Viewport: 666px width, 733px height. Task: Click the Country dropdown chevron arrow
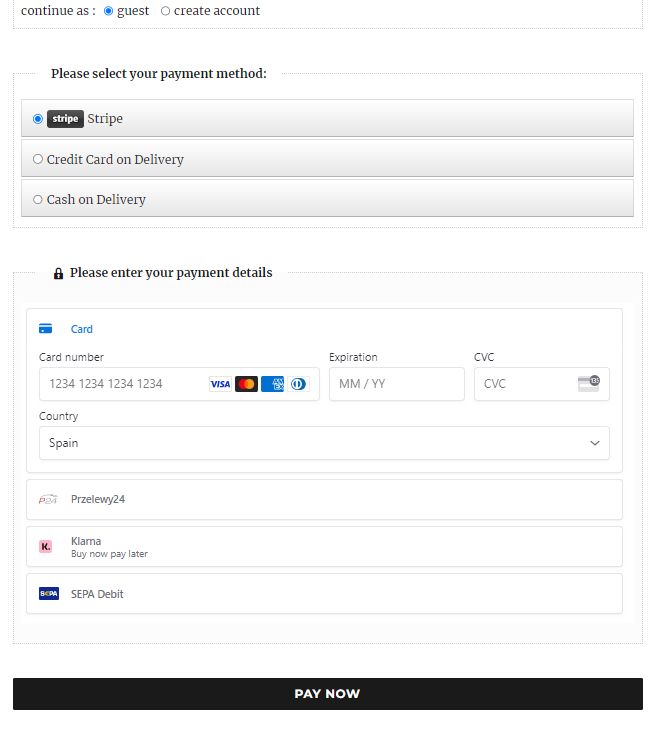tap(594, 443)
